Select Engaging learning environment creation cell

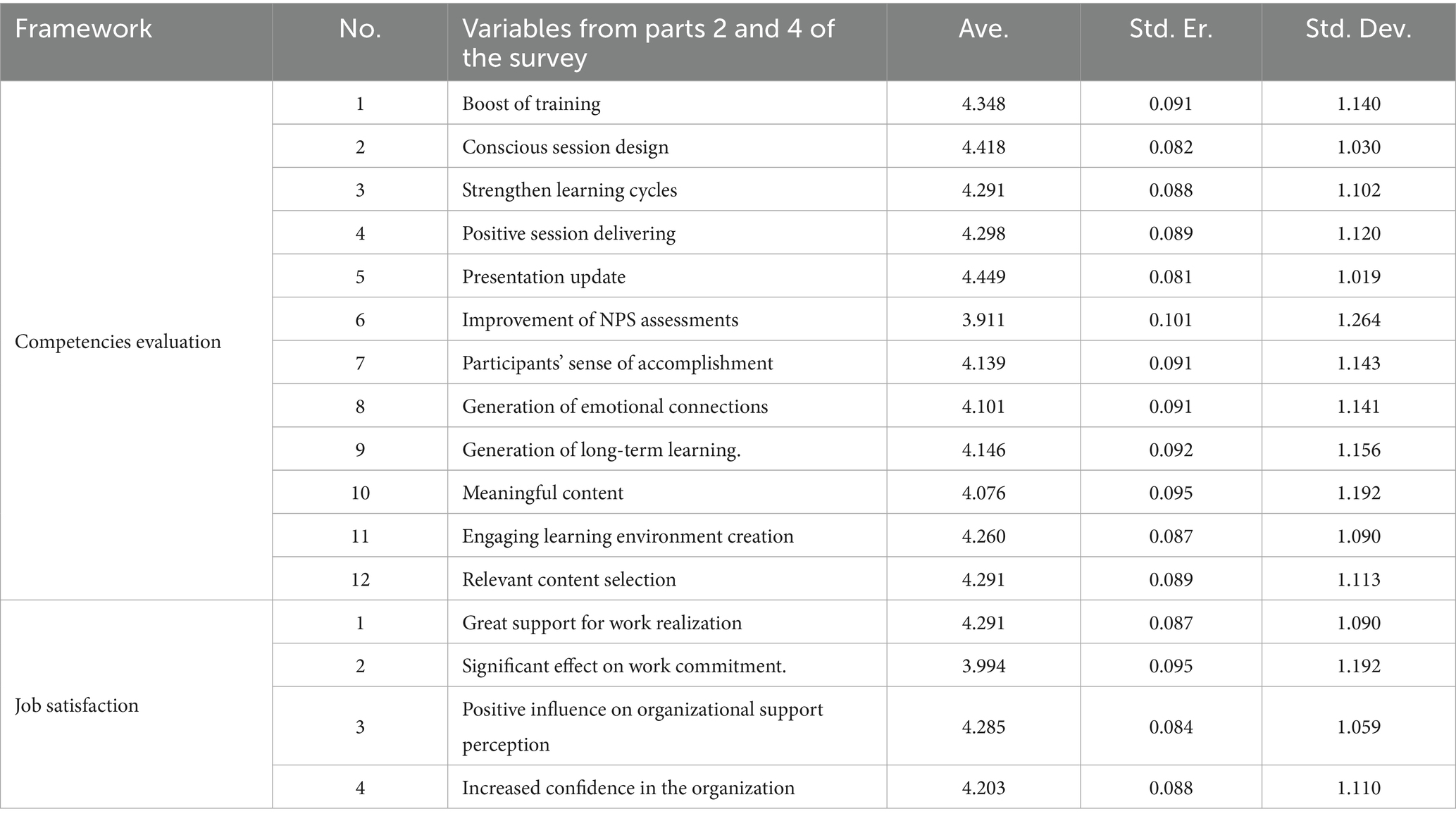click(627, 536)
